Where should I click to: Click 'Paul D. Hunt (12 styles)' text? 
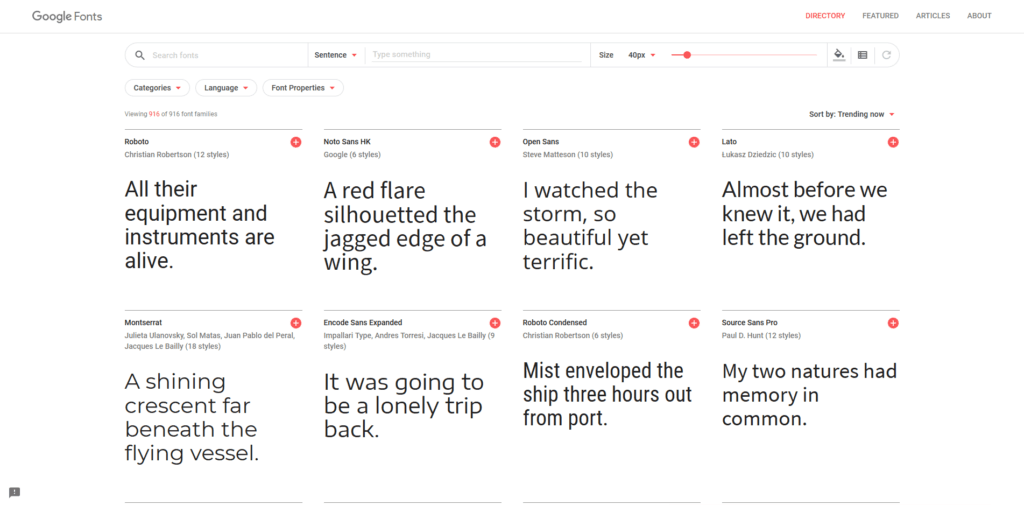click(x=761, y=336)
